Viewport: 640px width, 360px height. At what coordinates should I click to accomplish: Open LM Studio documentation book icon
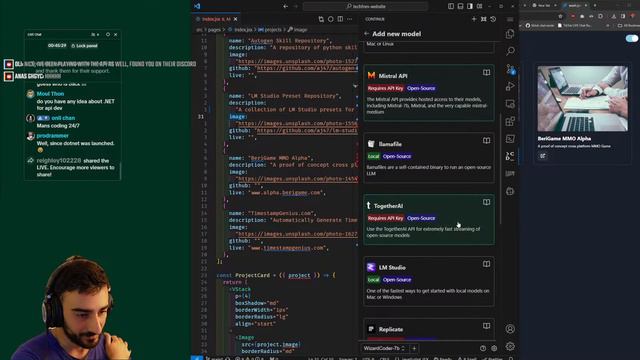(486, 264)
